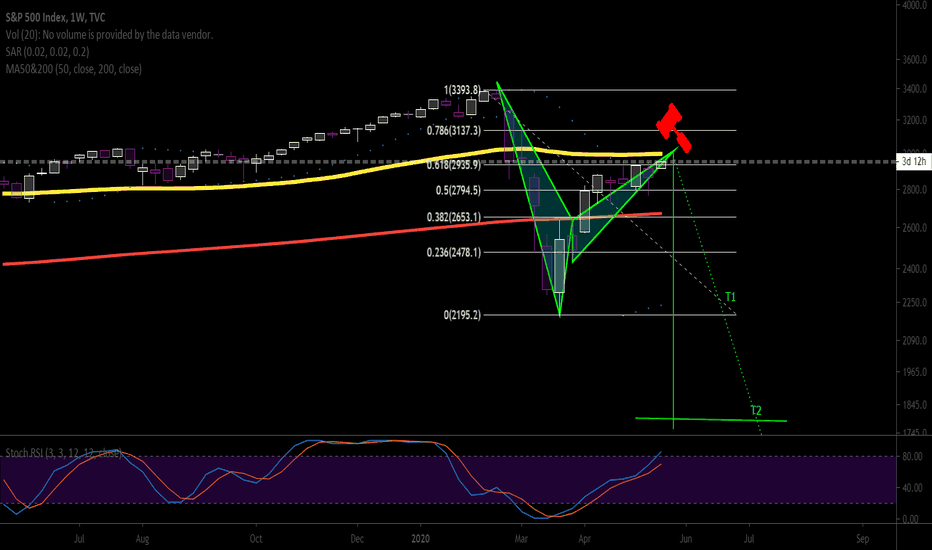Screen dimensions: 932x550
Task: Select the green vertical projection line
Action: [673, 291]
